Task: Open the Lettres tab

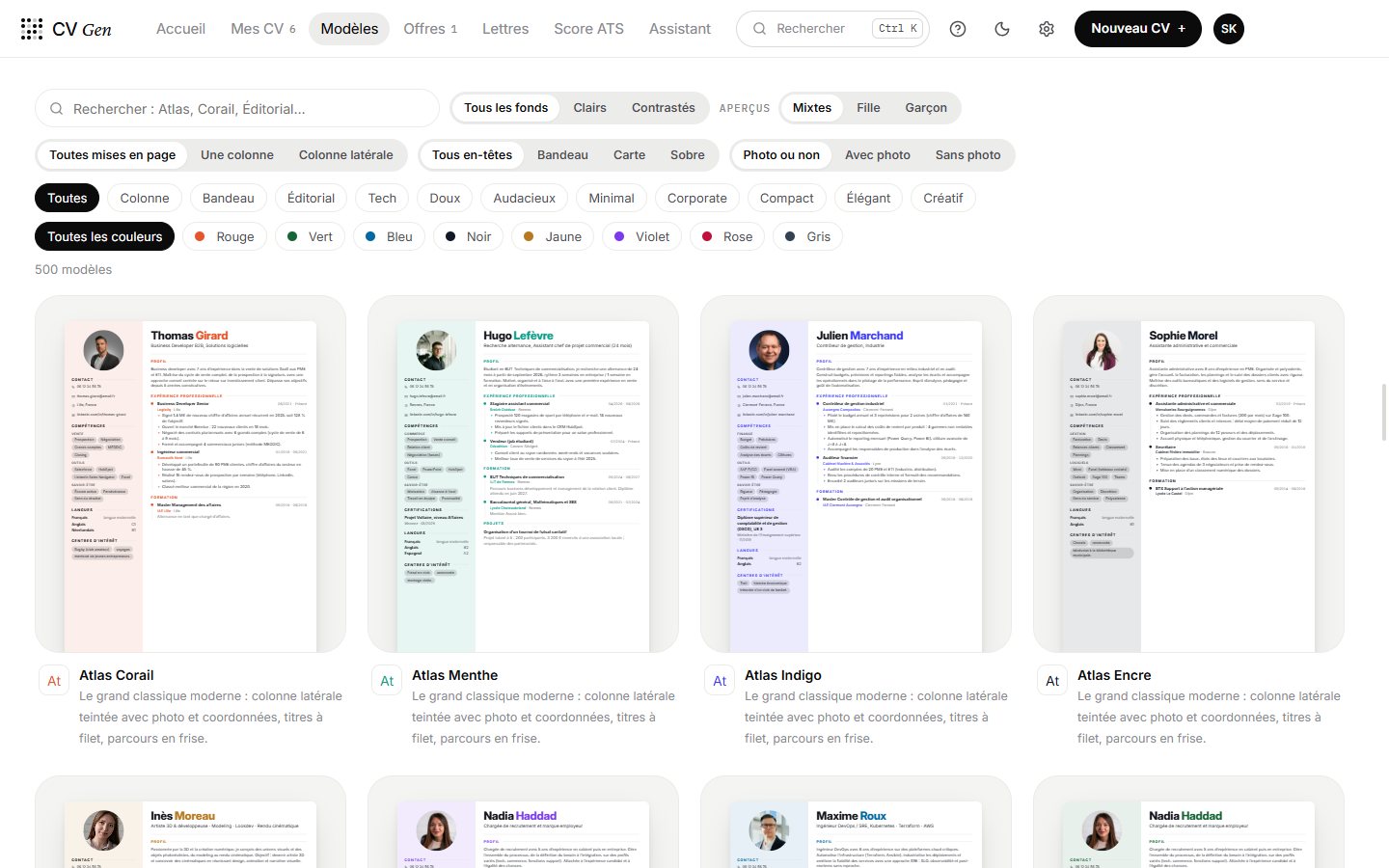Action: [x=505, y=29]
